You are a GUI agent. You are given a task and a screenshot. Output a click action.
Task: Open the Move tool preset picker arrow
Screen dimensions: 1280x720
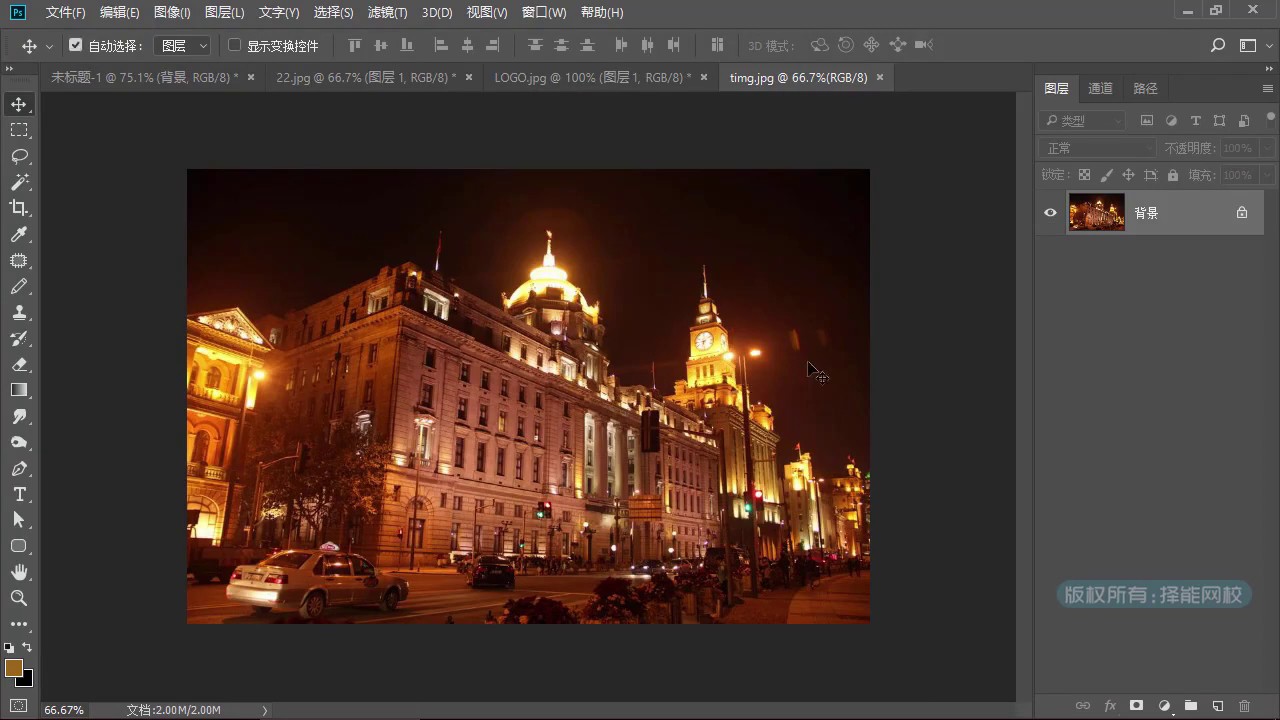point(49,46)
